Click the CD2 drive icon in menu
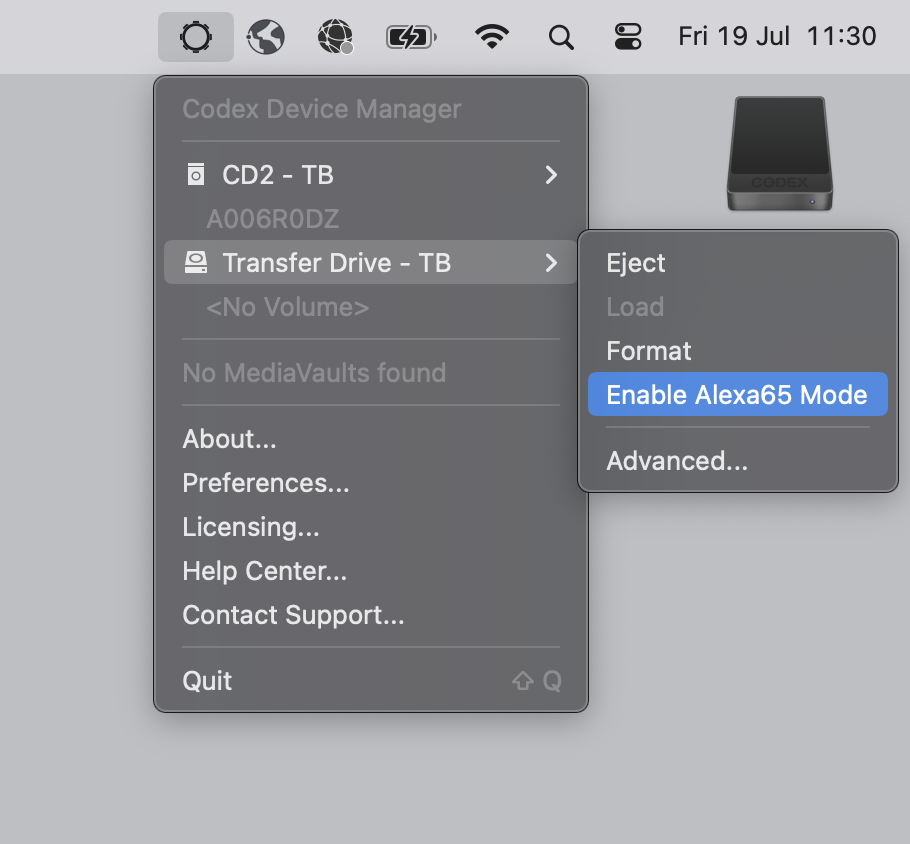 [196, 175]
